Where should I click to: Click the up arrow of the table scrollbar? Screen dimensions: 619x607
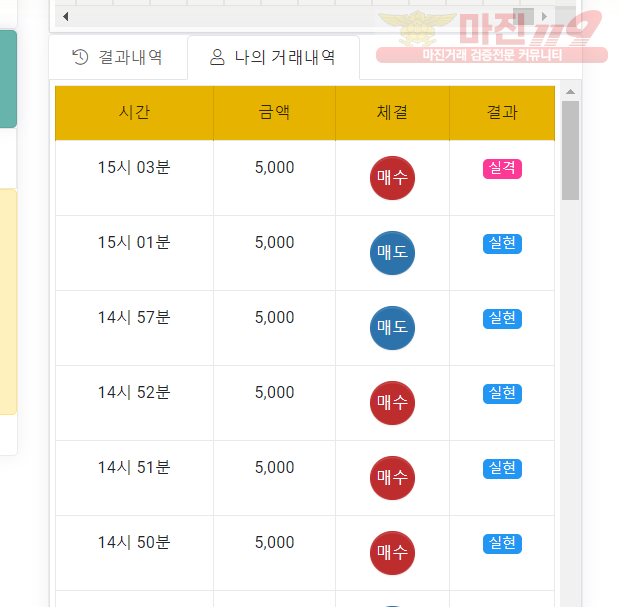(x=570, y=92)
